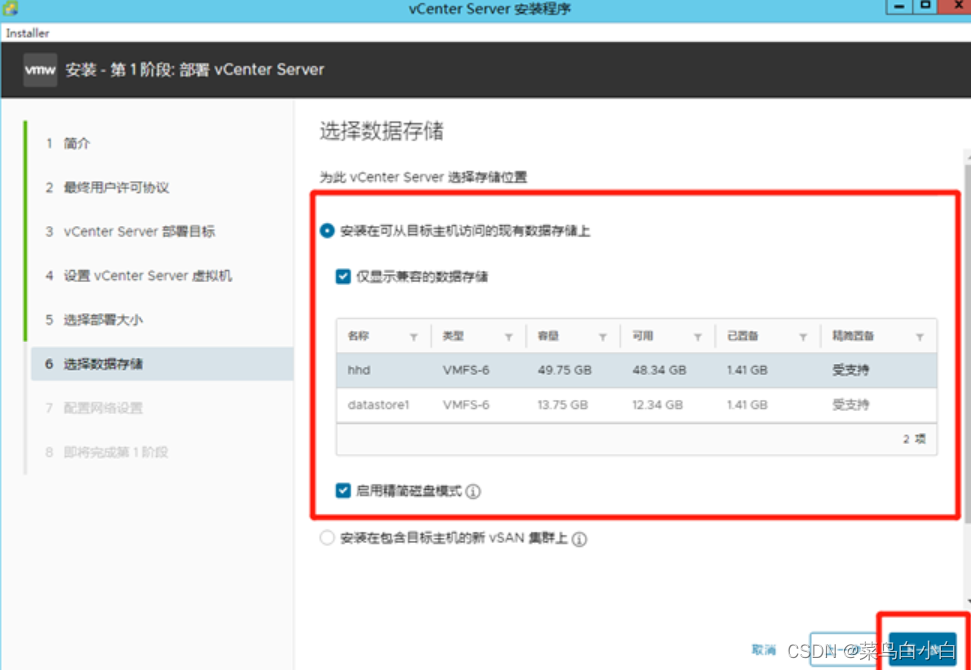This screenshot has height=670, width=971.
Task: Click the 48.34 GB available cell
Action: (659, 370)
